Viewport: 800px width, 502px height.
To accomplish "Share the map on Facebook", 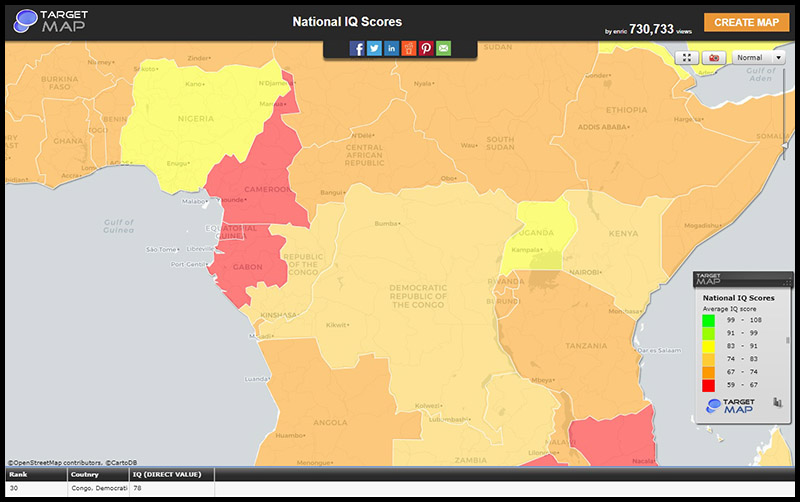I will (x=357, y=48).
